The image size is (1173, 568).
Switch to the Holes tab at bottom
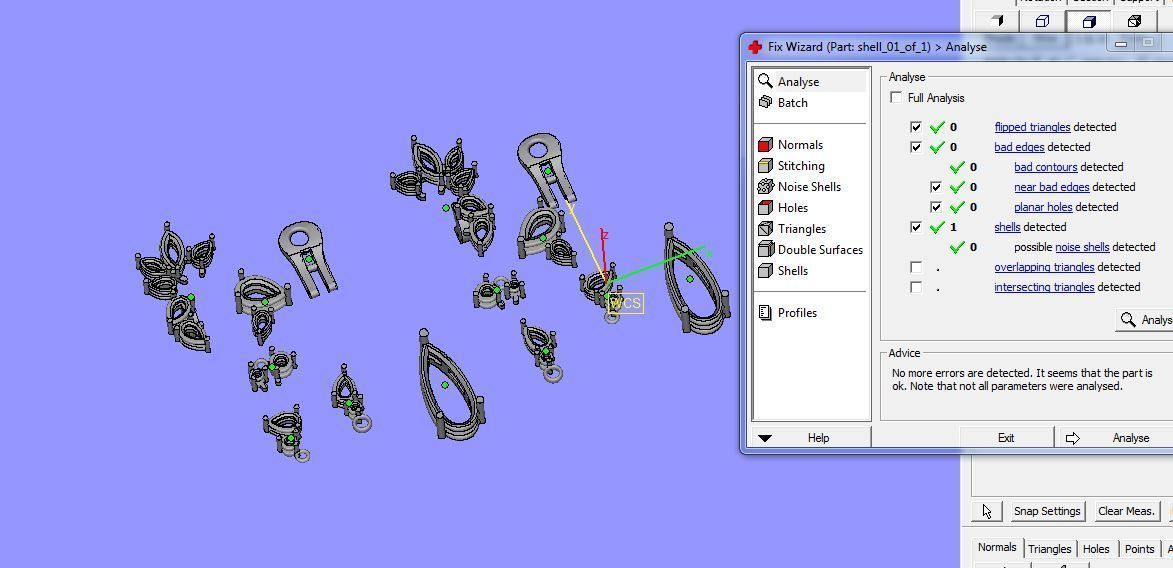click(1096, 549)
